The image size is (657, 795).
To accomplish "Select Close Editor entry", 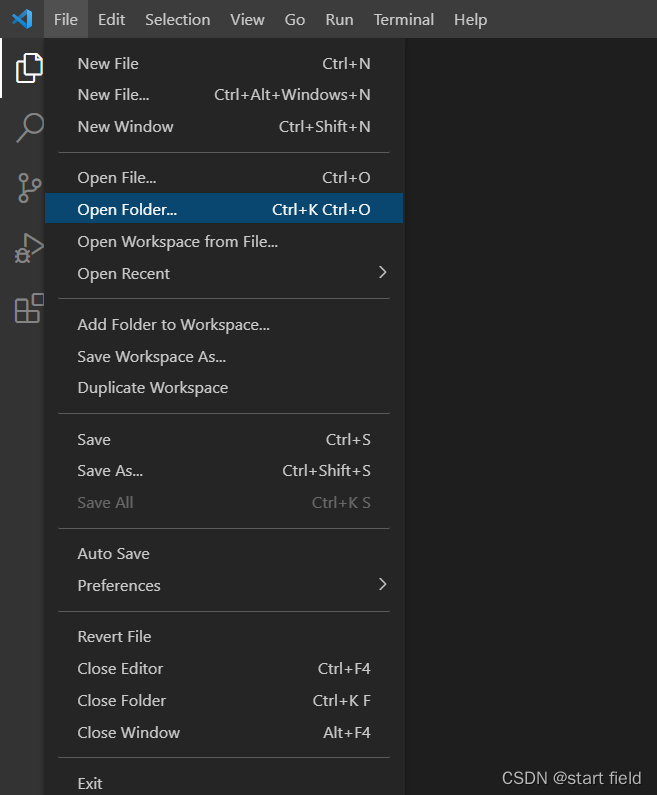I will pyautogui.click(x=224, y=669).
